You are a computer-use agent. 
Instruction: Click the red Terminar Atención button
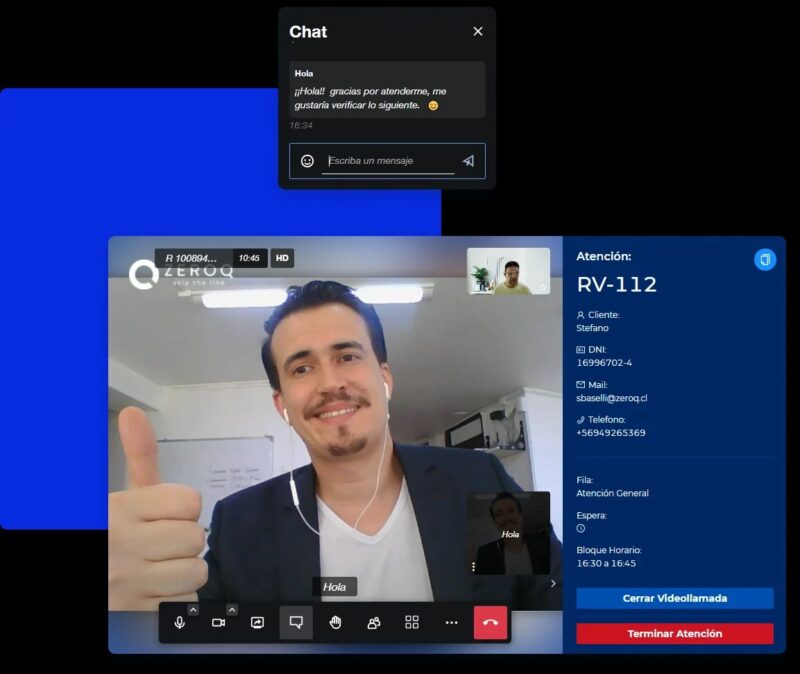click(x=674, y=634)
